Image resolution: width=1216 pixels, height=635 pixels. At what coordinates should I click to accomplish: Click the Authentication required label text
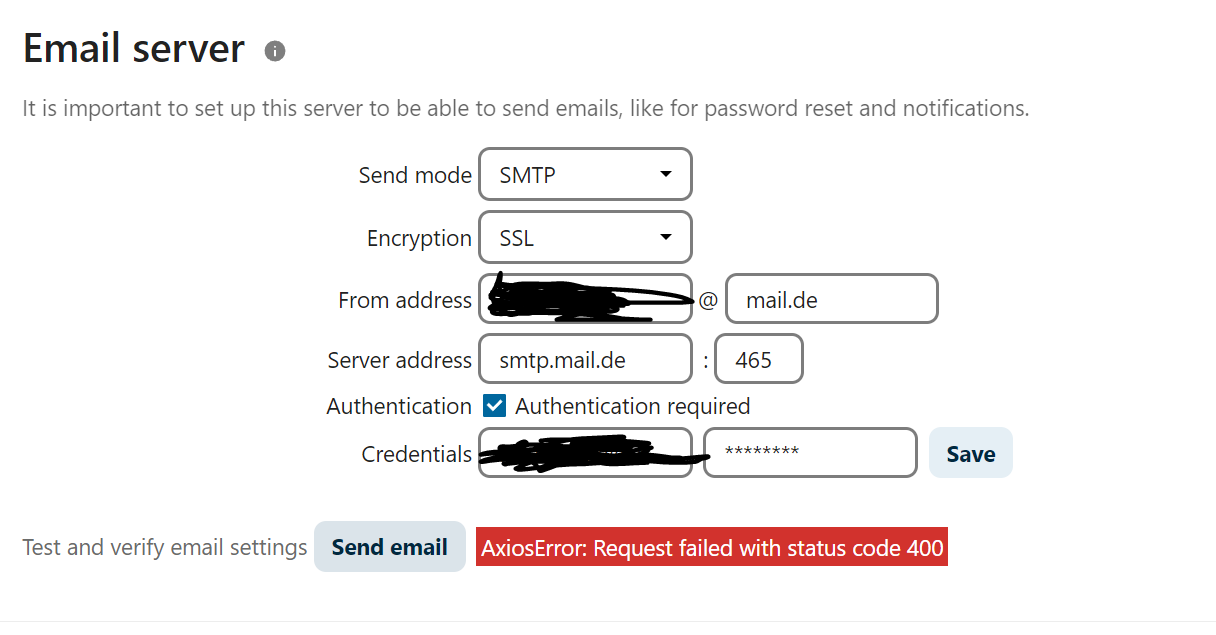[x=632, y=406]
